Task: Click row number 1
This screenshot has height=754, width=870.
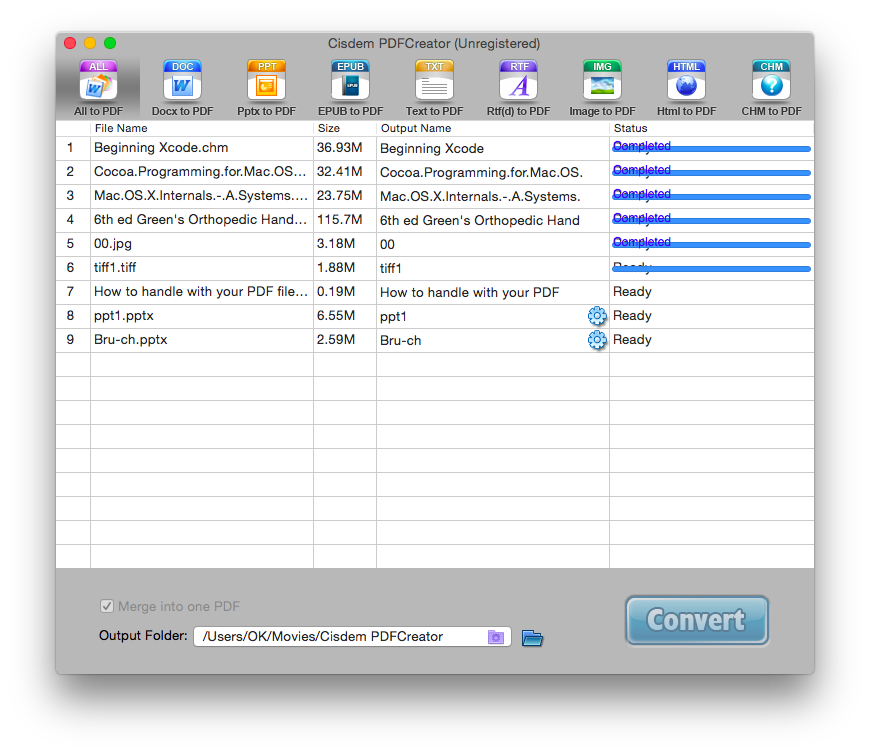Action: tap(70, 148)
